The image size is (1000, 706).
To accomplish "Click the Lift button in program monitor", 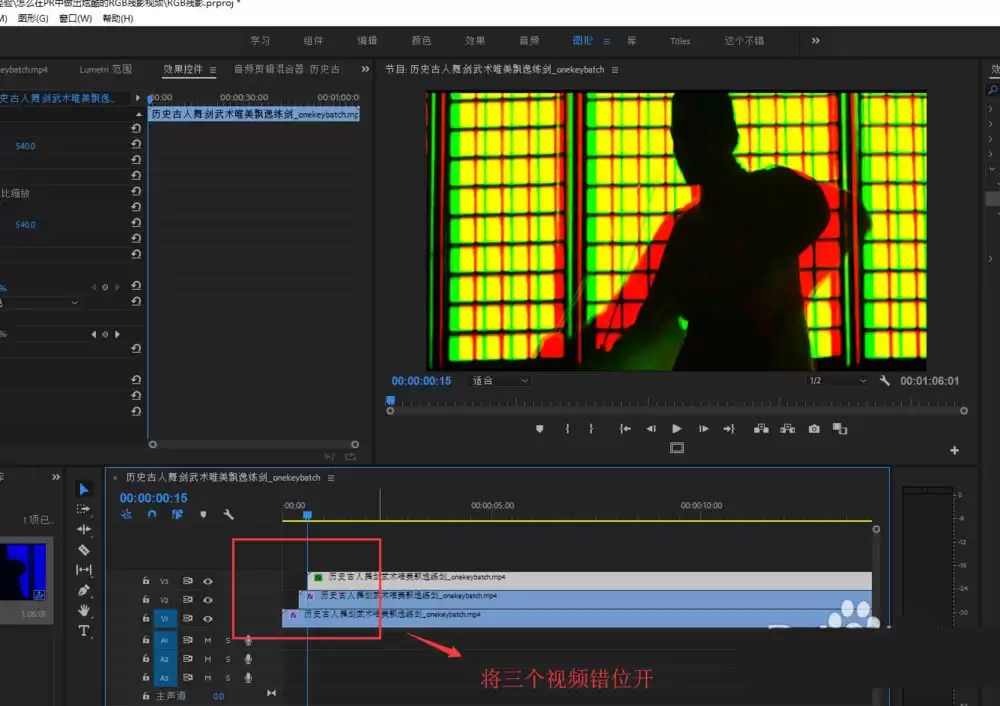I will coord(761,429).
